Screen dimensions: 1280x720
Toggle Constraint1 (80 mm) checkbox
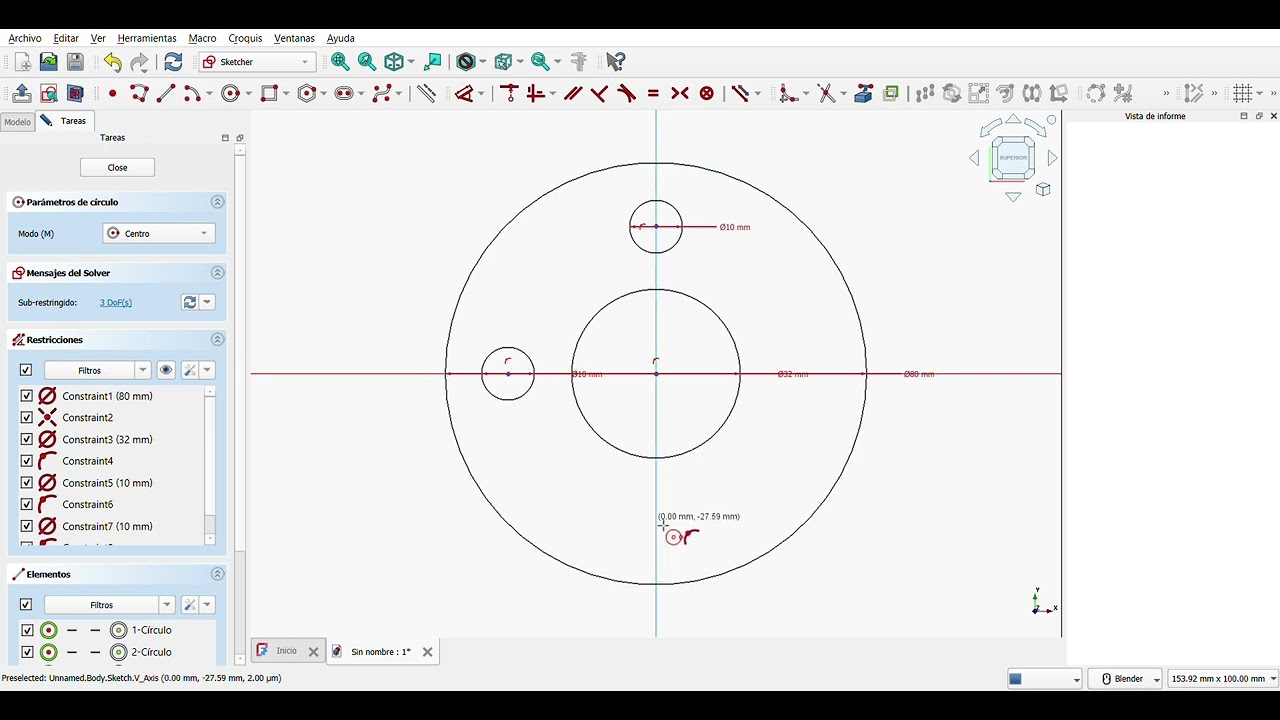27,396
